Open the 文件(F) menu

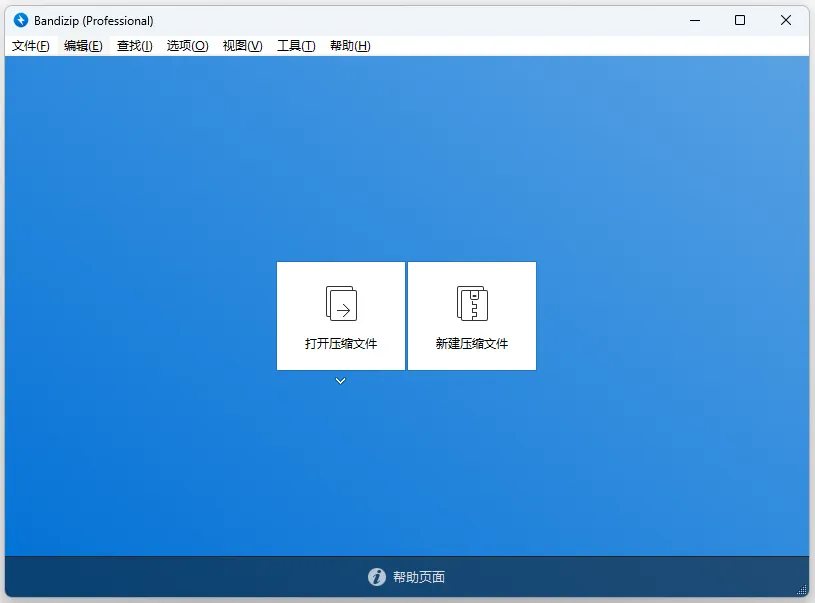(31, 46)
